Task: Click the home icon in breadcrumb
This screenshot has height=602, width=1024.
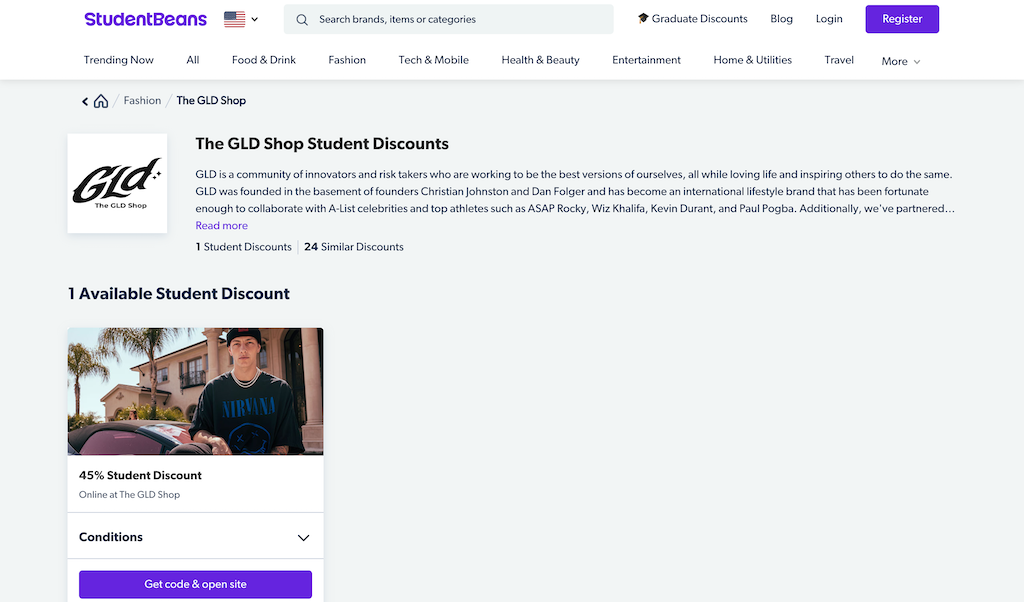Action: click(101, 101)
